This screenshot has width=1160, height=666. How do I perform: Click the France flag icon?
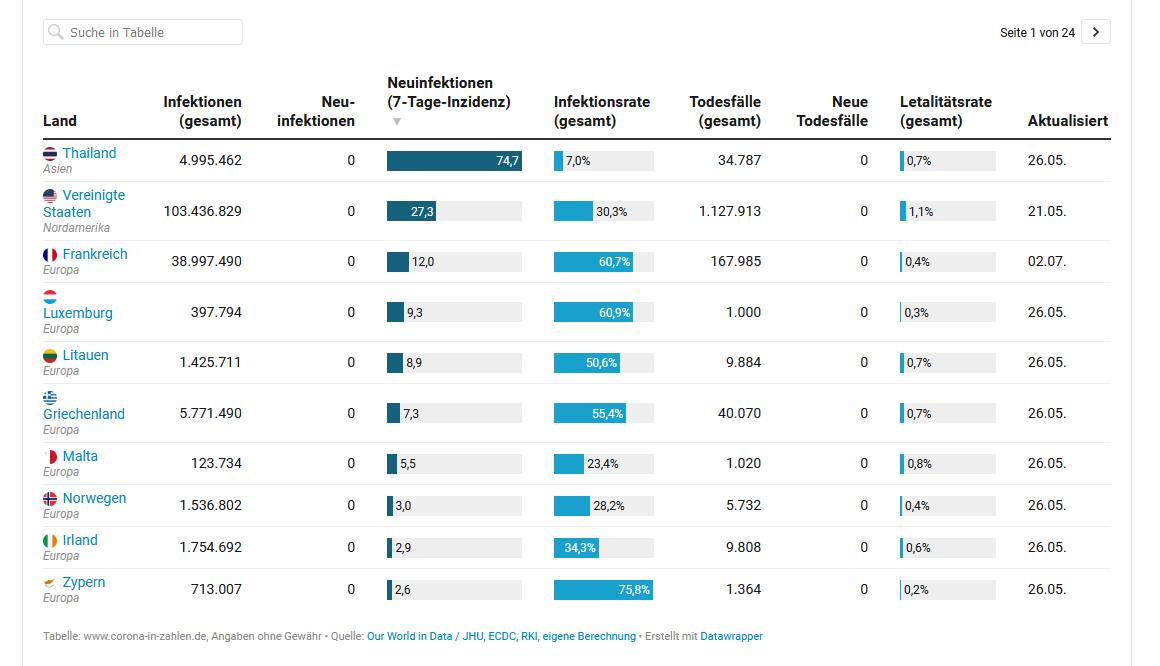[x=50, y=255]
